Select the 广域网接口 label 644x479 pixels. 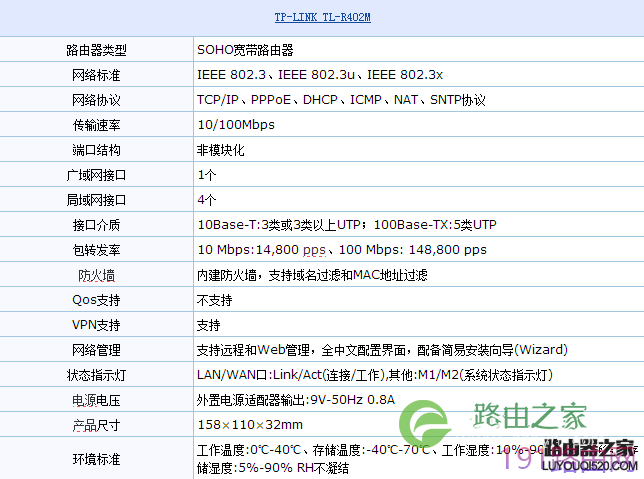[96, 175]
